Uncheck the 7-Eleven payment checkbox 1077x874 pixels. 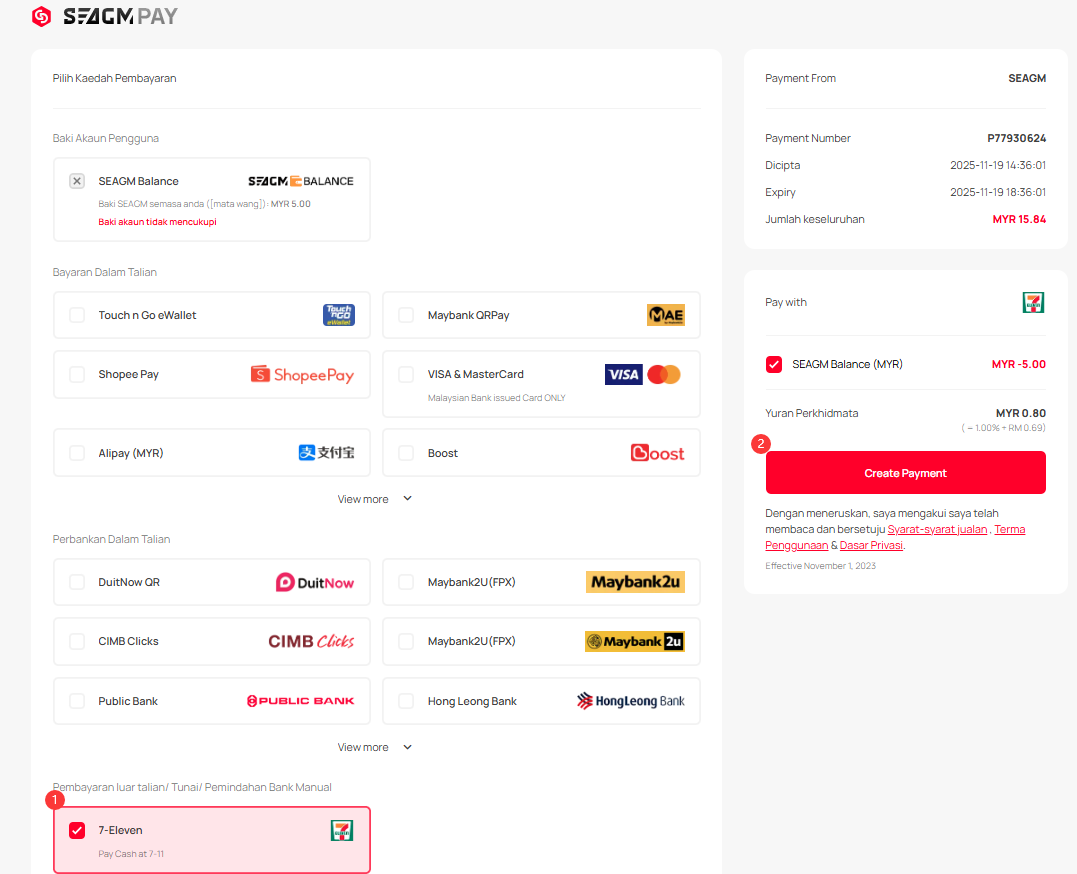[x=77, y=830]
